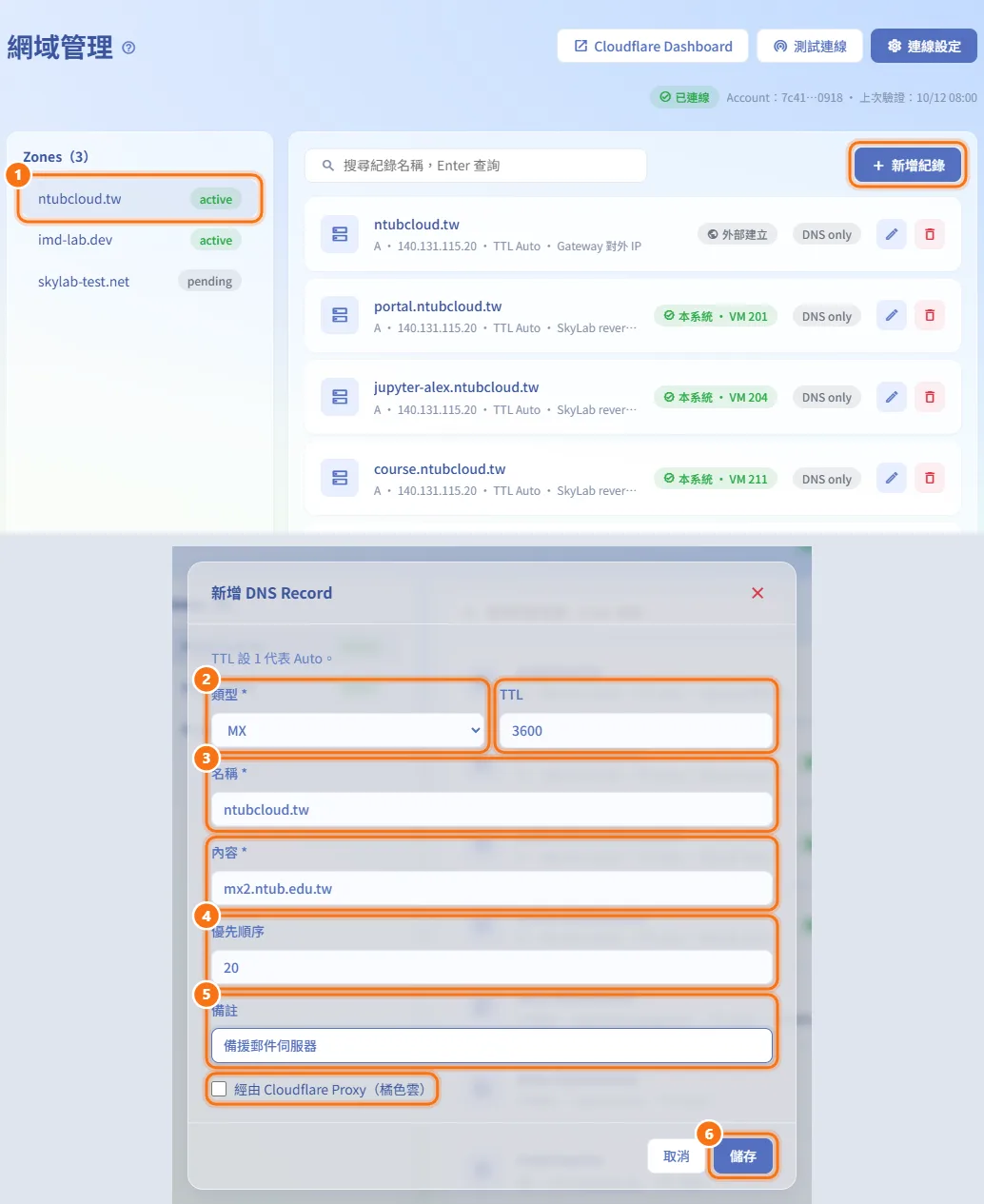The width and height of the screenshot is (984, 1204).
Task: Click the 優先順序 priority field showing 20
Action: coord(491,967)
